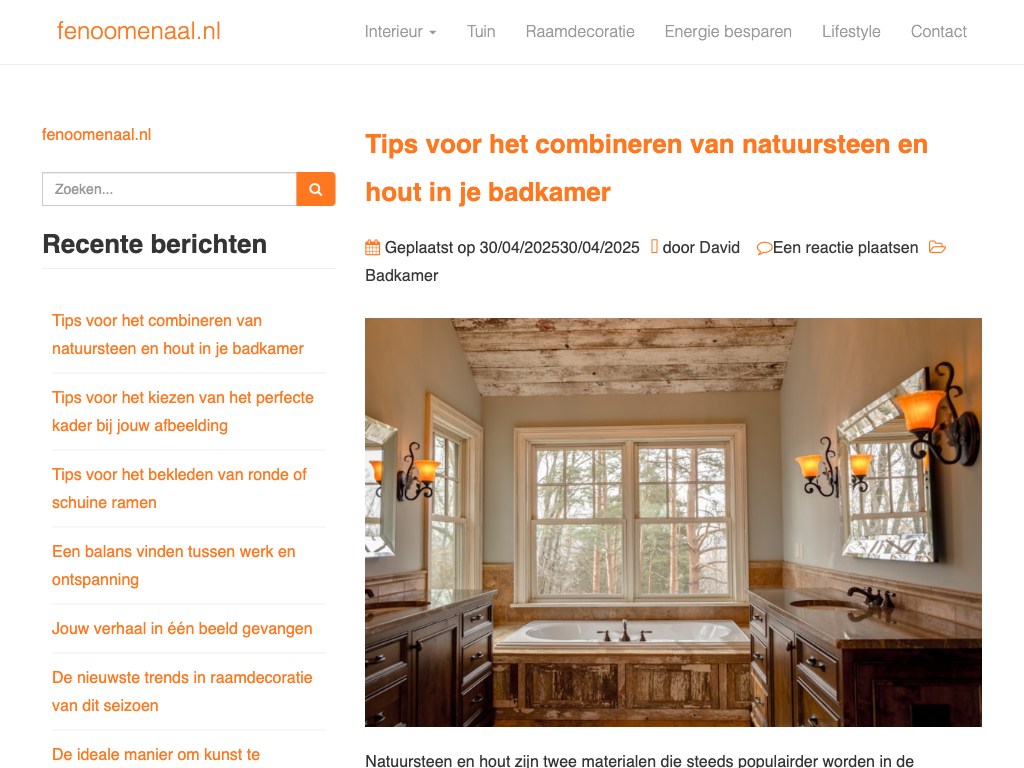Screen dimensions: 1024x768
Task: Click Een reactie plaatsen link
Action: [846, 248]
